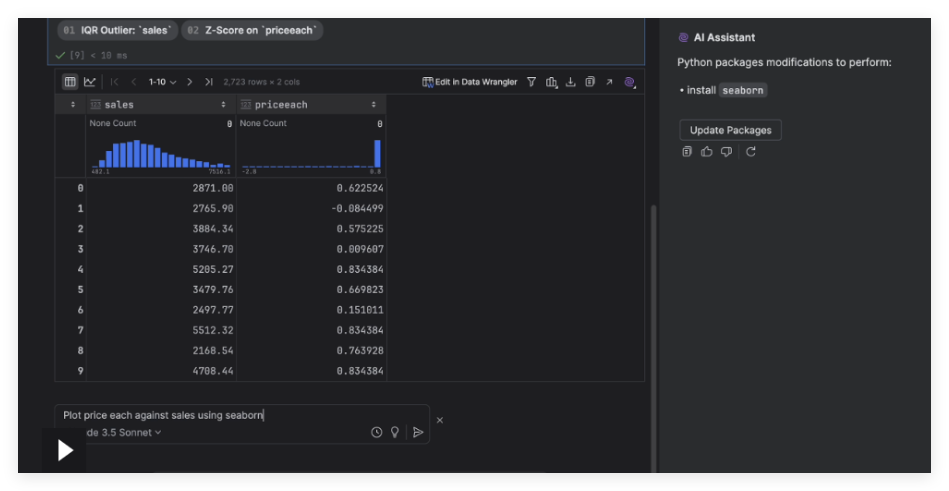
Task: Copy the AI Assistant response
Action: 687,152
